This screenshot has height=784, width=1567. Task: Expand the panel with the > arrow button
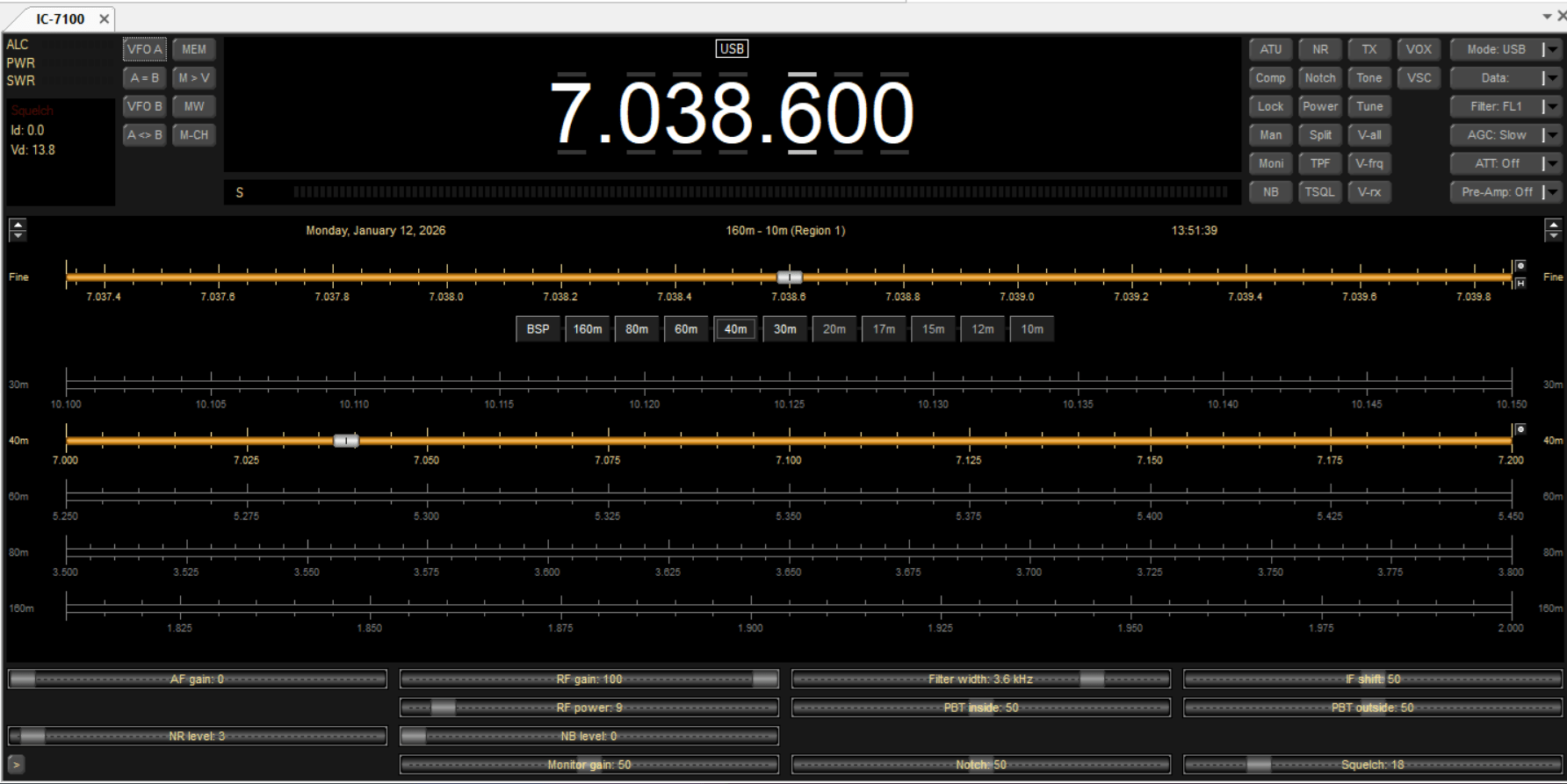(16, 765)
